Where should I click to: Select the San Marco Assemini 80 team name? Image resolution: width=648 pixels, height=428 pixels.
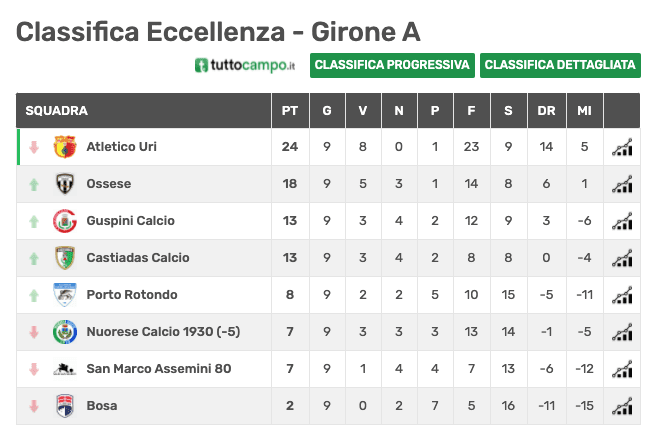[x=158, y=369]
